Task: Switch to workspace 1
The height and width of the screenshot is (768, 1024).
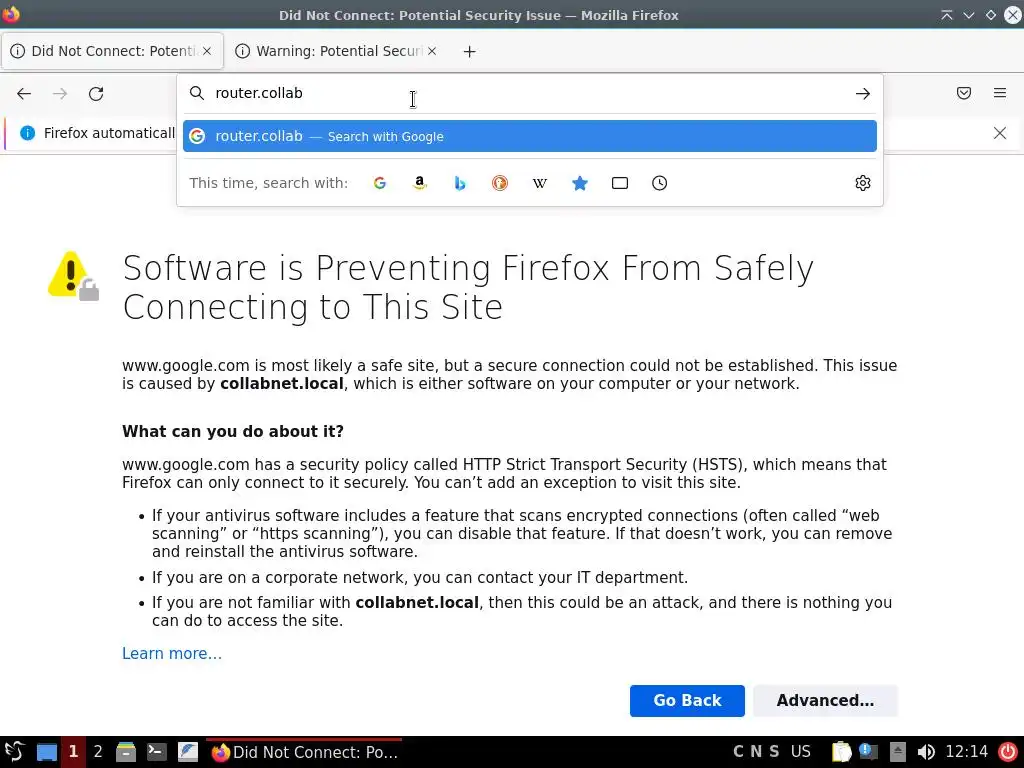Action: coord(73,752)
